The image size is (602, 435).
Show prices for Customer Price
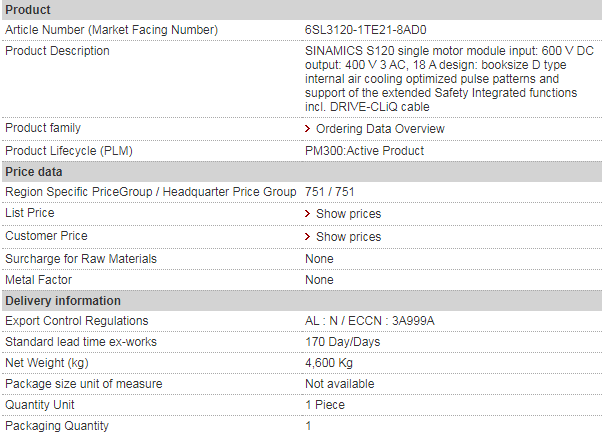[x=348, y=237]
